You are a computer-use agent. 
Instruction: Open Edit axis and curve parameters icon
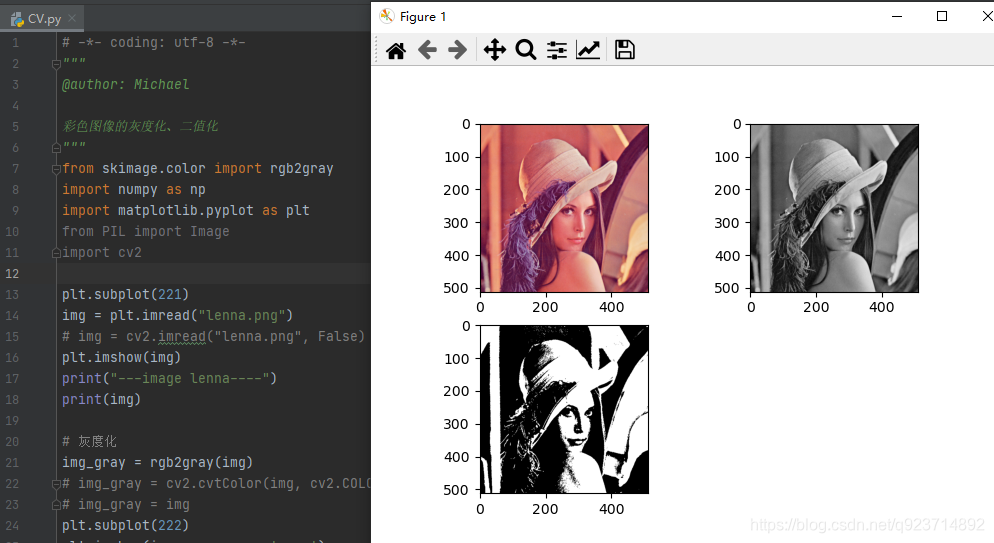tap(588, 50)
